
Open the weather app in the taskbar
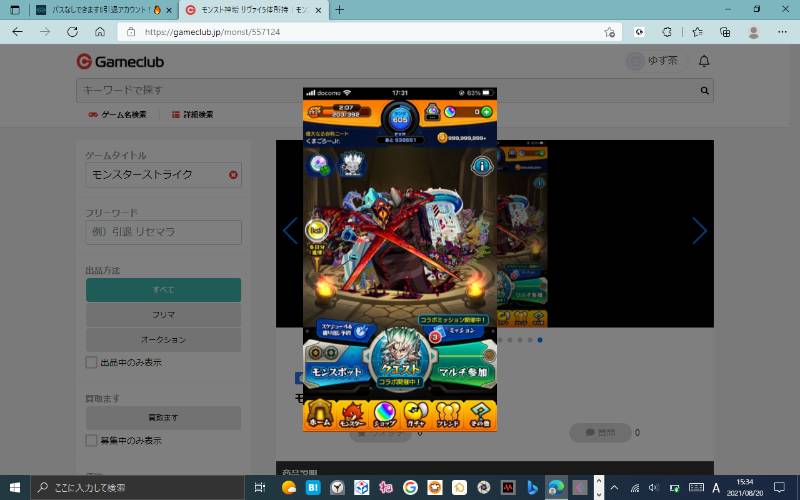289,488
